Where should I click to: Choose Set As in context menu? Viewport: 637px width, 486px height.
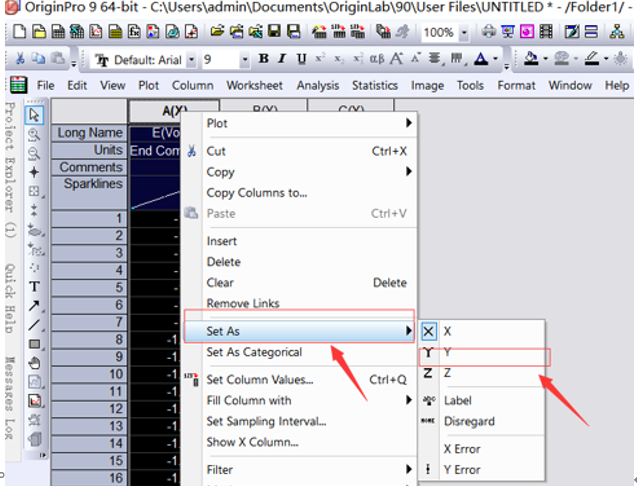(299, 331)
